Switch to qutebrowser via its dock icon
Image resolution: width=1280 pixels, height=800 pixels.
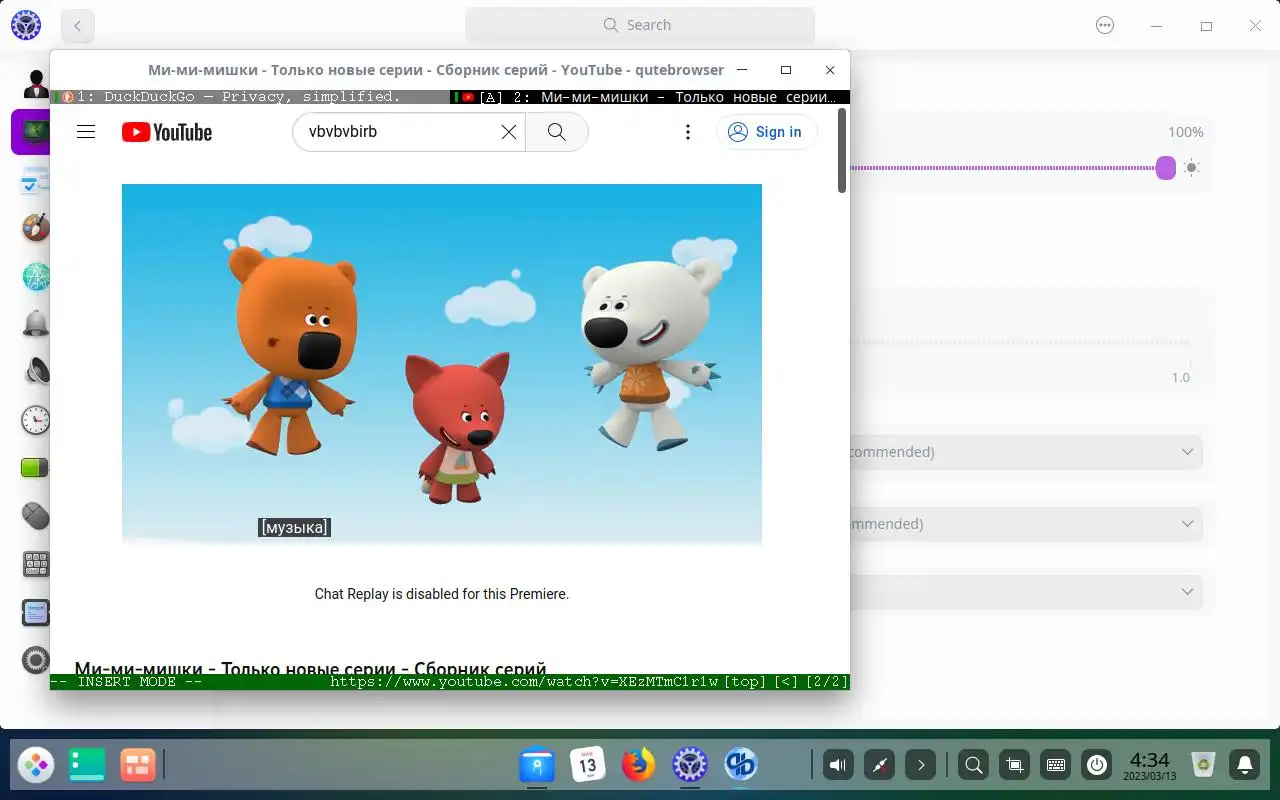pos(741,766)
